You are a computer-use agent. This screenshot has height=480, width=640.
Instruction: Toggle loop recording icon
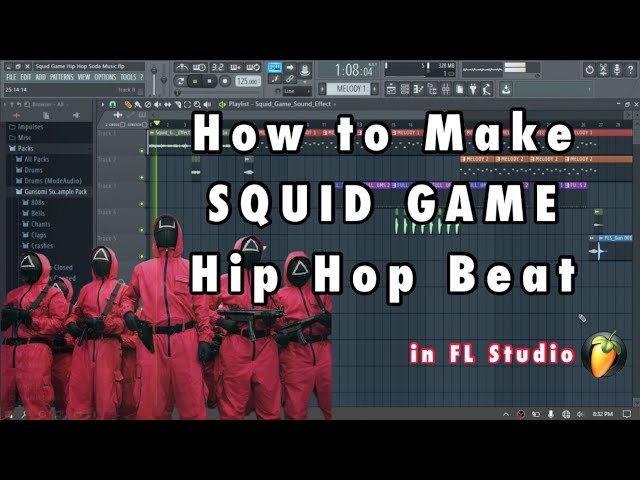tap(253, 67)
